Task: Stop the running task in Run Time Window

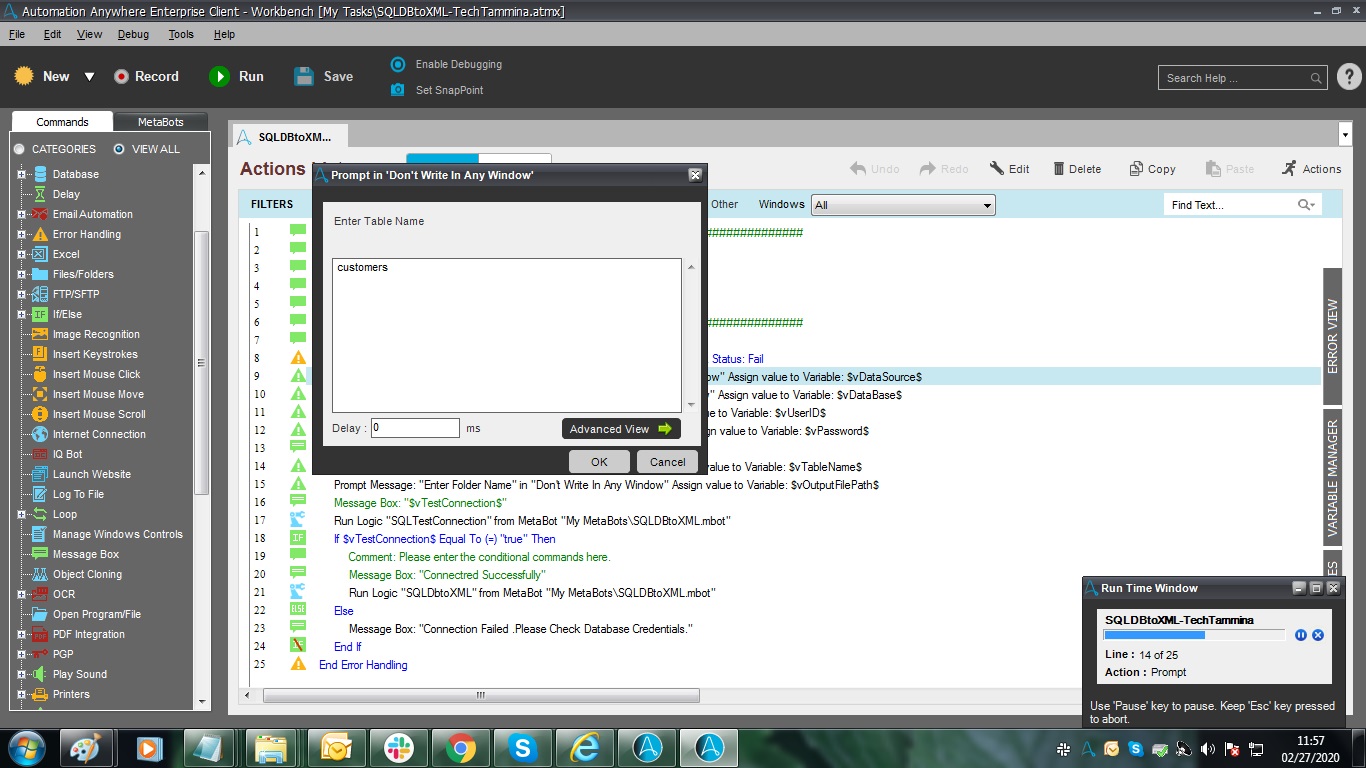Action: click(x=1318, y=635)
